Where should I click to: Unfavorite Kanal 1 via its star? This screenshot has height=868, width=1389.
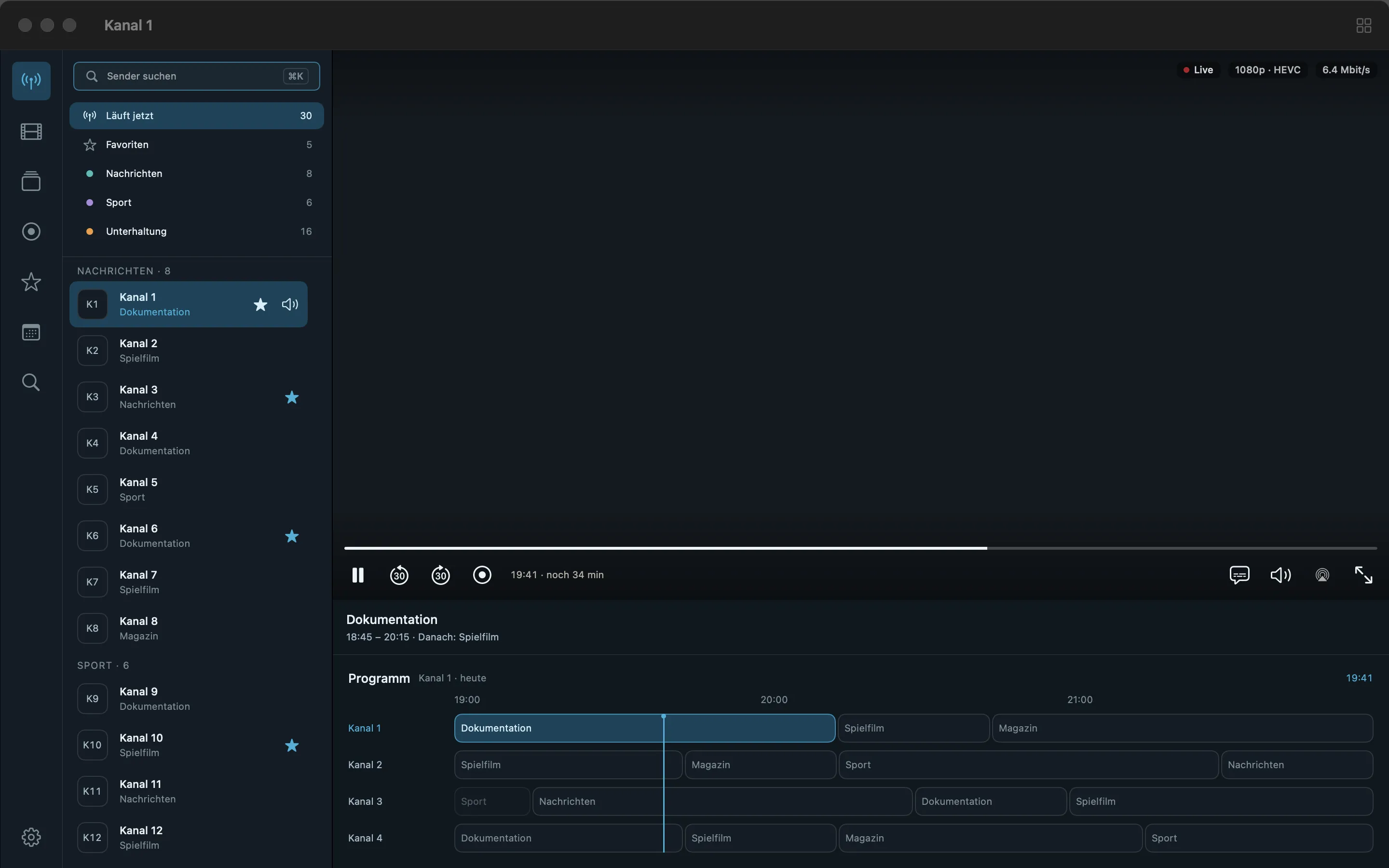coord(260,304)
